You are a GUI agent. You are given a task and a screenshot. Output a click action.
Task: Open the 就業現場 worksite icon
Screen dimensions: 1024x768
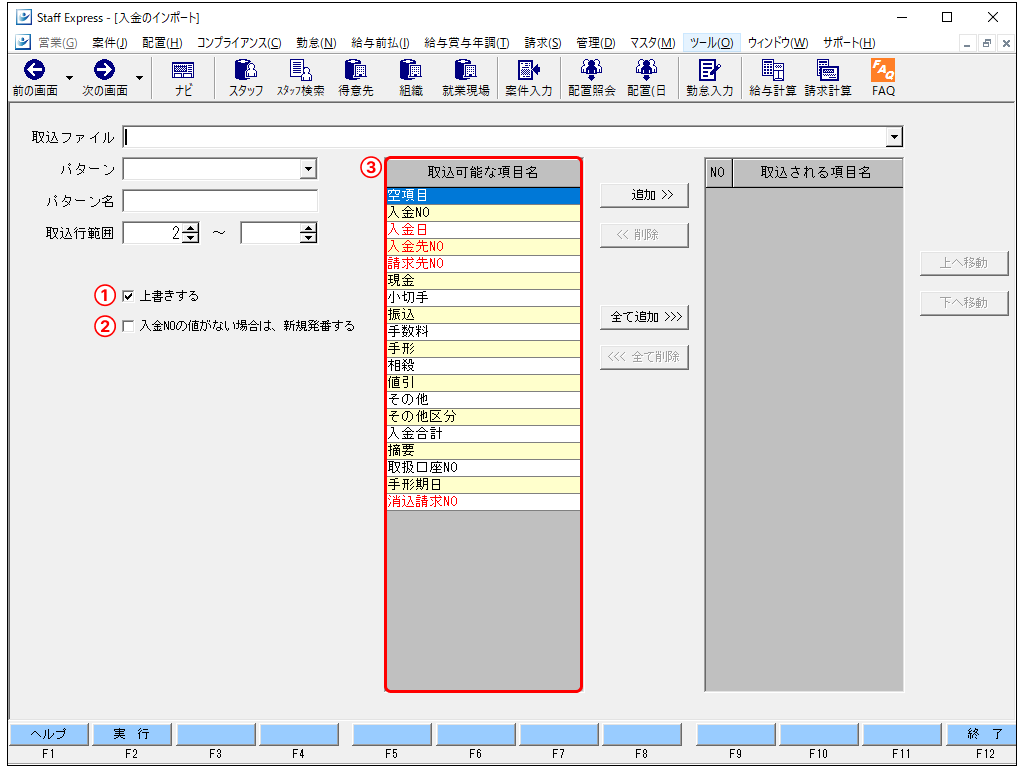[464, 78]
